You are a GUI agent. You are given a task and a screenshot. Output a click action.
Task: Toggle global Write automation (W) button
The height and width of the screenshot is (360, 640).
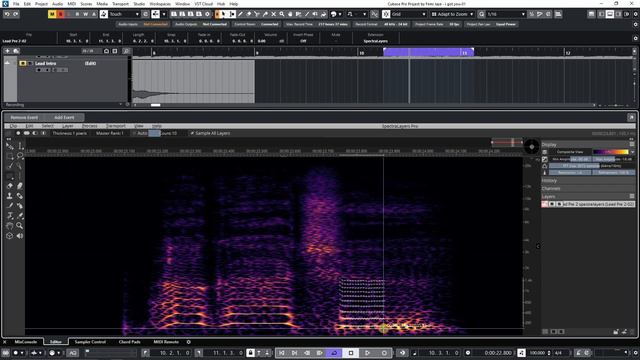coord(85,14)
